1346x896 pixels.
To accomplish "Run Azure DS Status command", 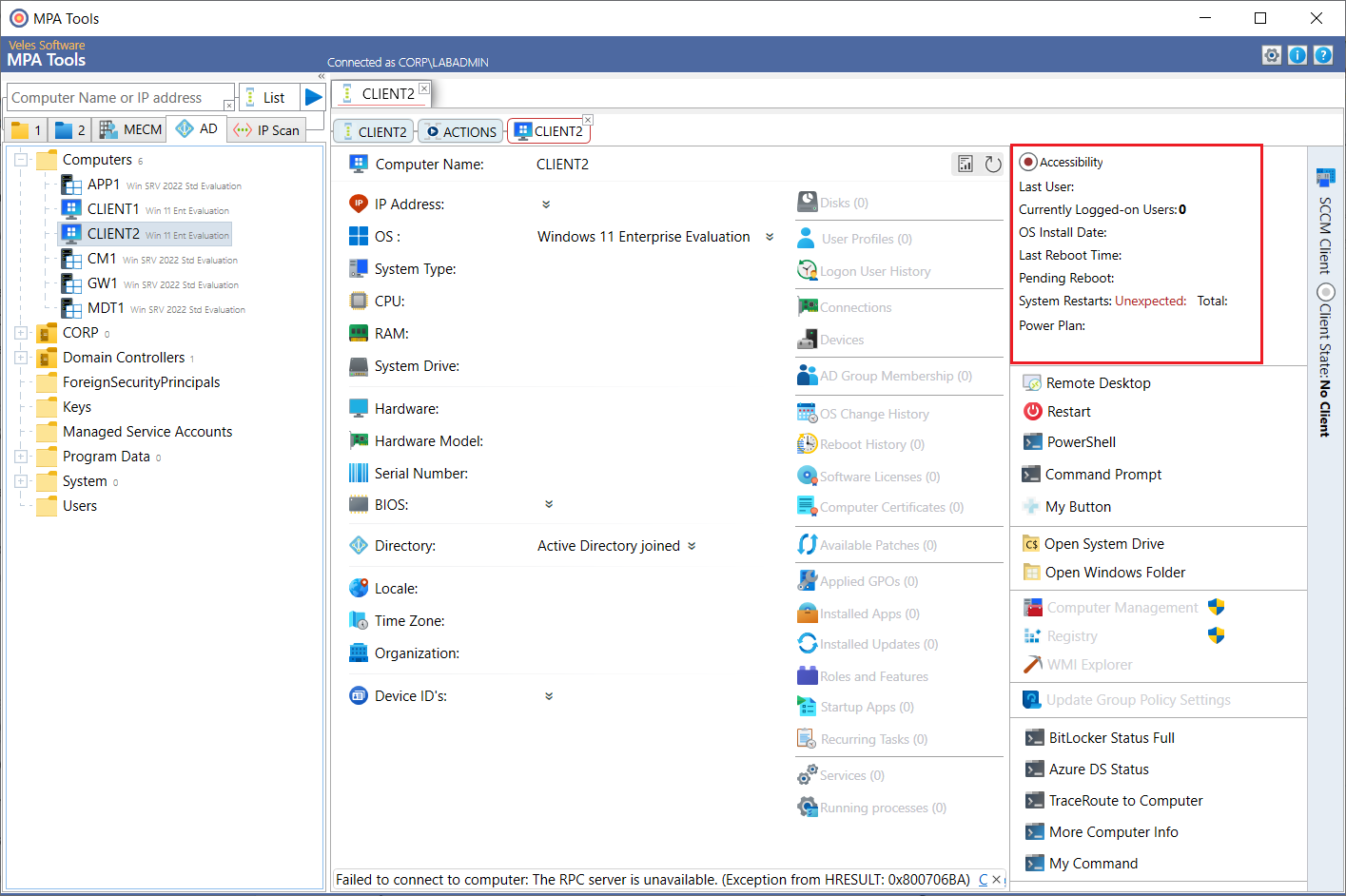I will tap(1087, 769).
